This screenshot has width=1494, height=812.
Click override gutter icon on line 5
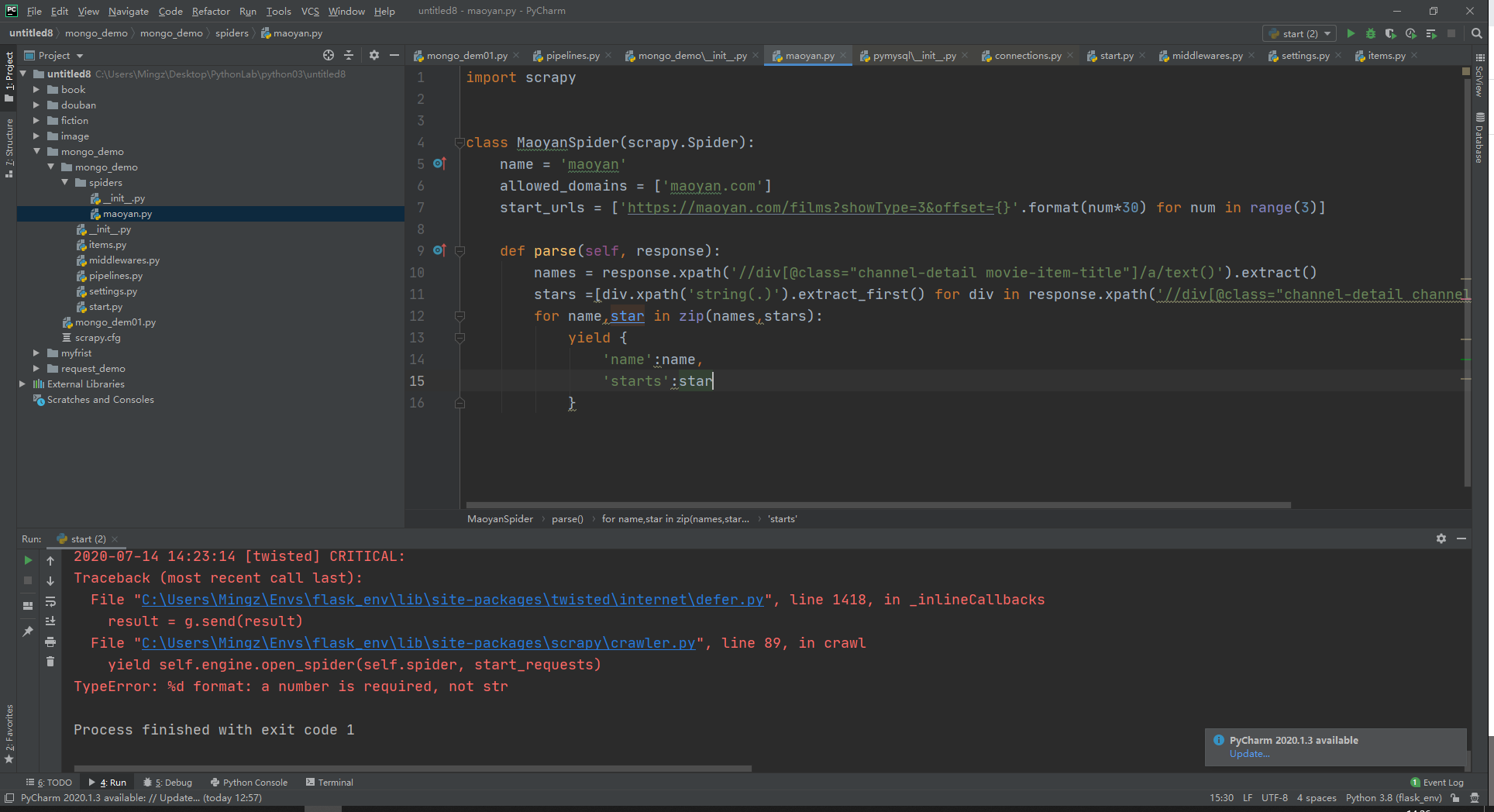[x=439, y=163]
